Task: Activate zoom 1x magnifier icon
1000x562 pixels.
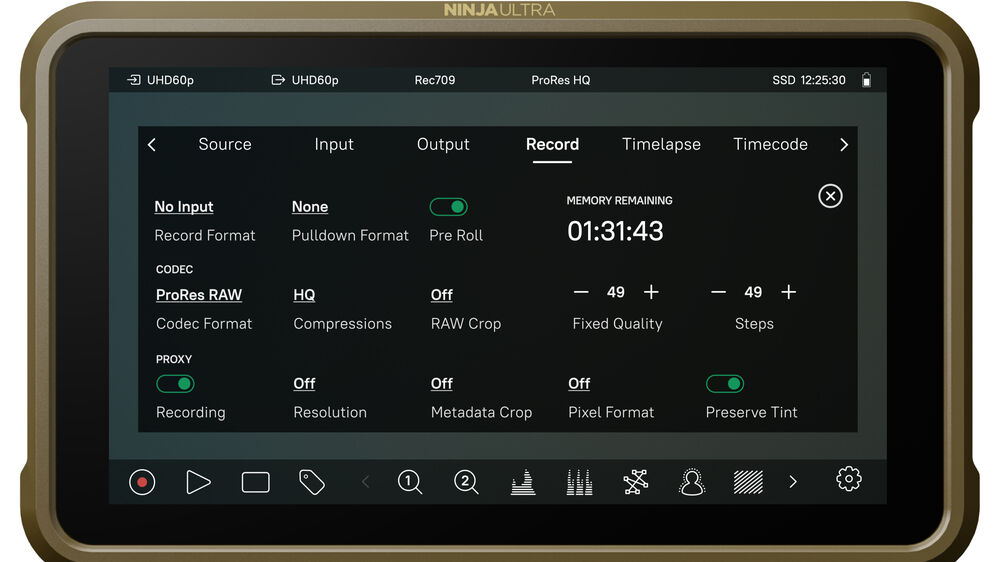Action: 409,482
